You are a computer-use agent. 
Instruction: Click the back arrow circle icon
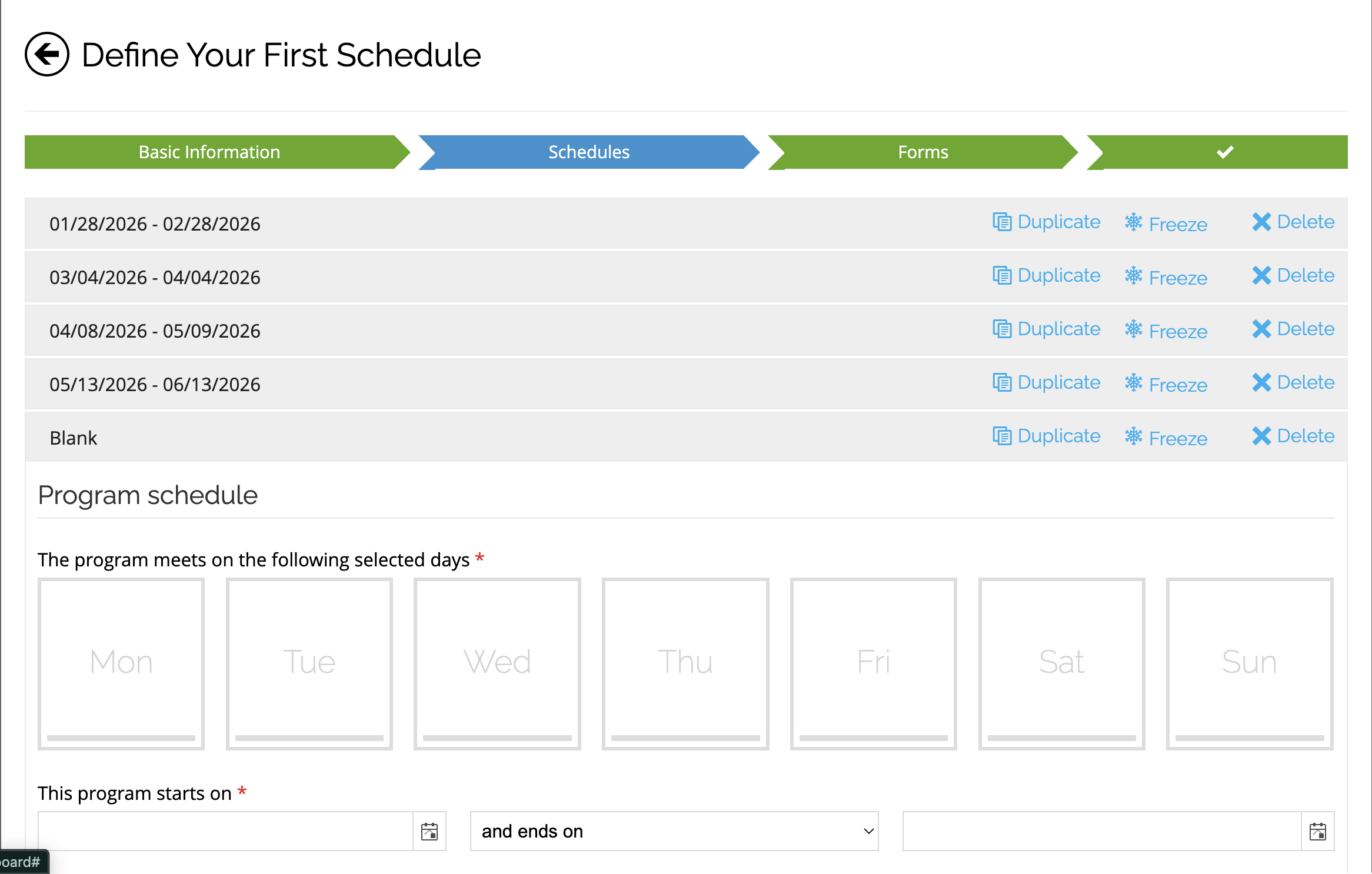coord(47,54)
